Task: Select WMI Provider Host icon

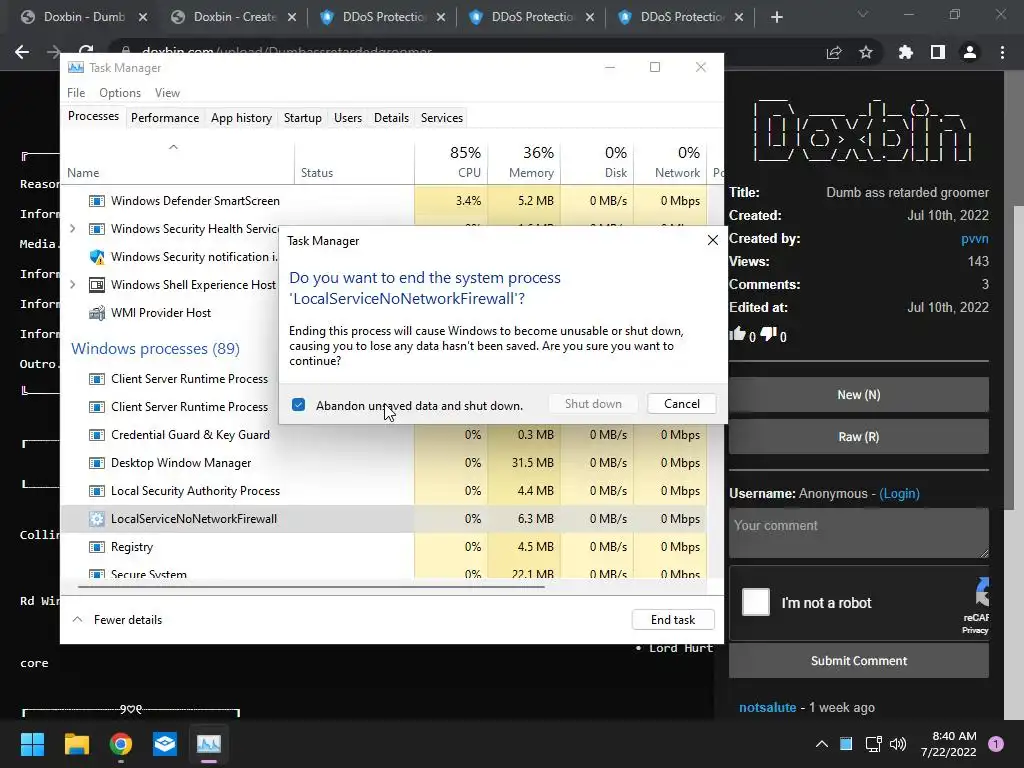Action: point(97,313)
